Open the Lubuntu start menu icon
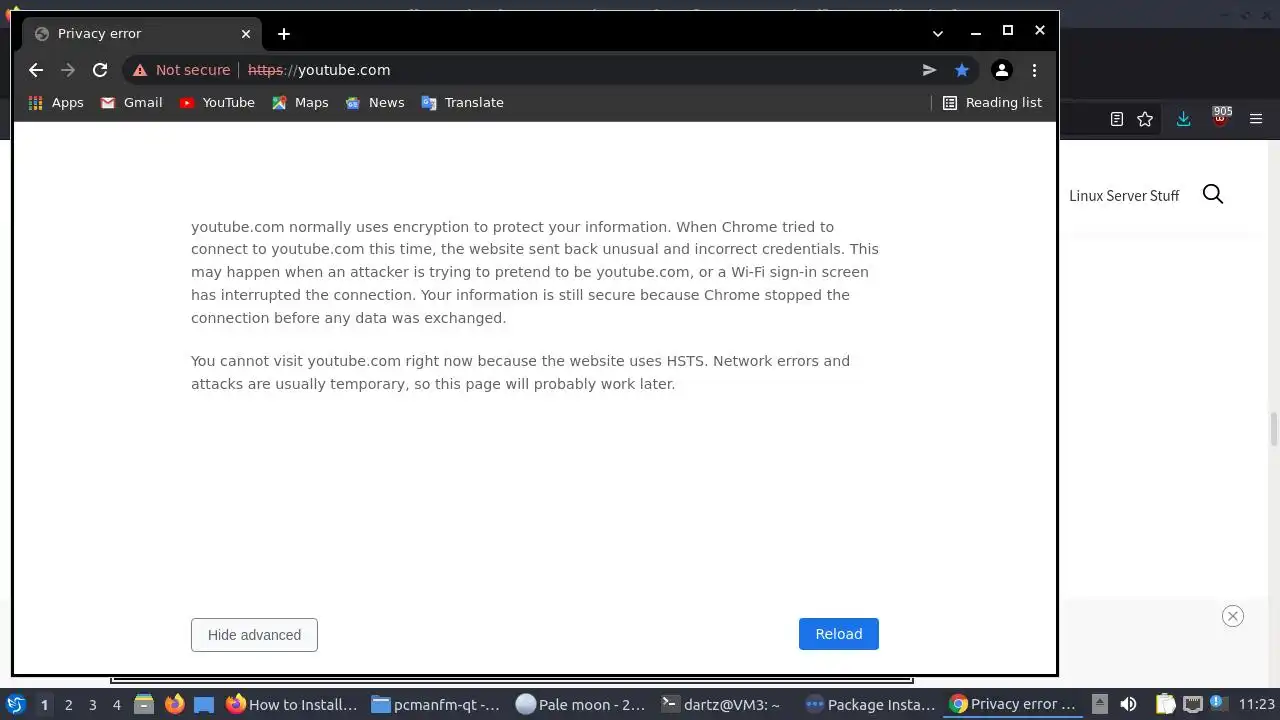Screen dimensions: 1280x720 pyautogui.click(x=15, y=704)
